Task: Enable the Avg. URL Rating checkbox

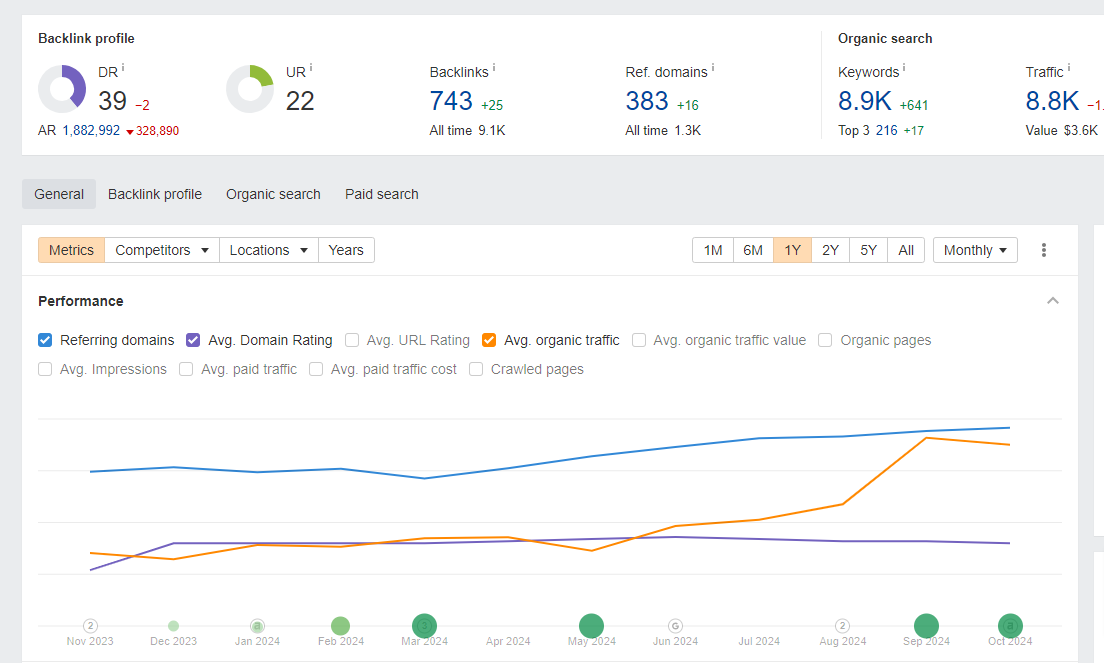Action: coord(352,340)
